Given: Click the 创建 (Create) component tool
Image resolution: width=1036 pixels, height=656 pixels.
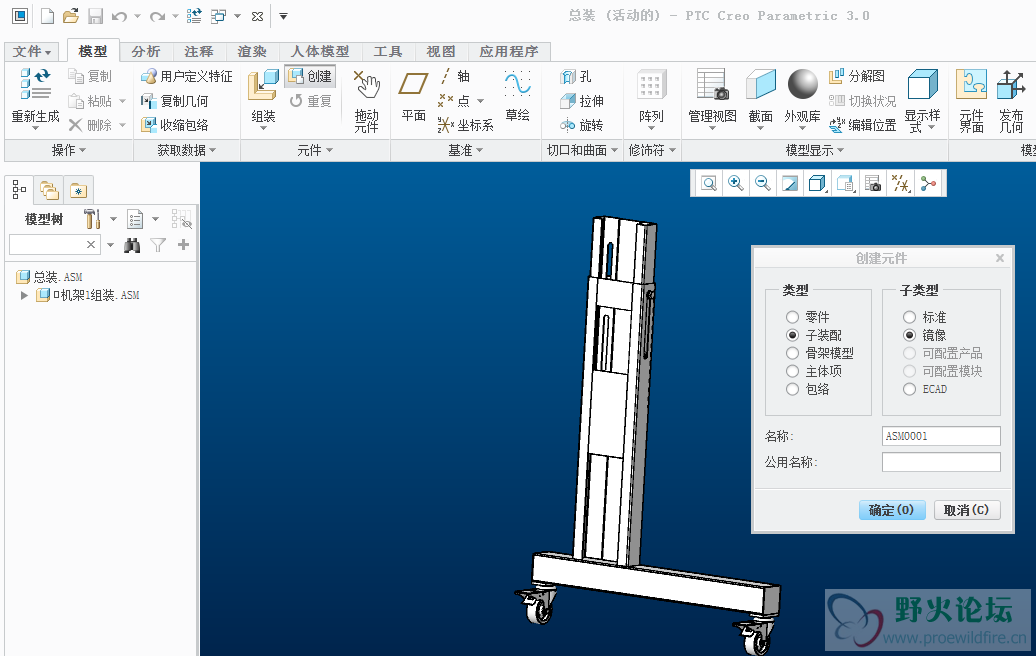Looking at the screenshot, I should (311, 77).
